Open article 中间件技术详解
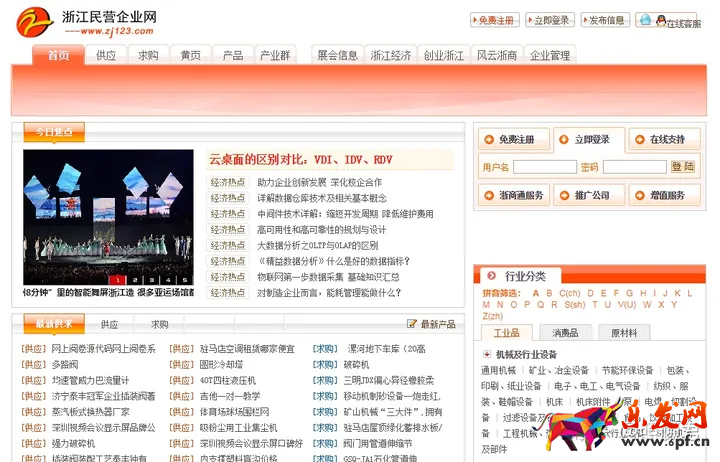Screen dimensions: 720x462 tap(345, 214)
